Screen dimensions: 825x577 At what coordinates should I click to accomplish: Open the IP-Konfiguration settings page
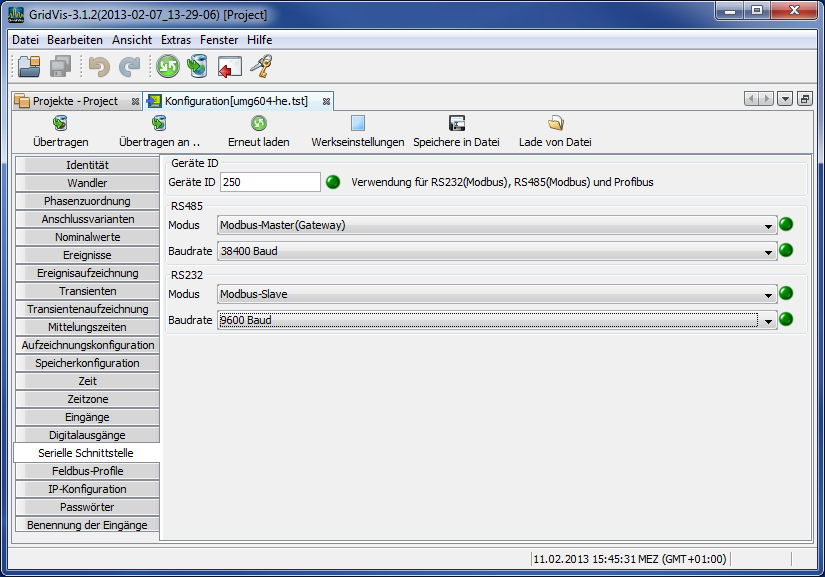[x=87, y=489]
